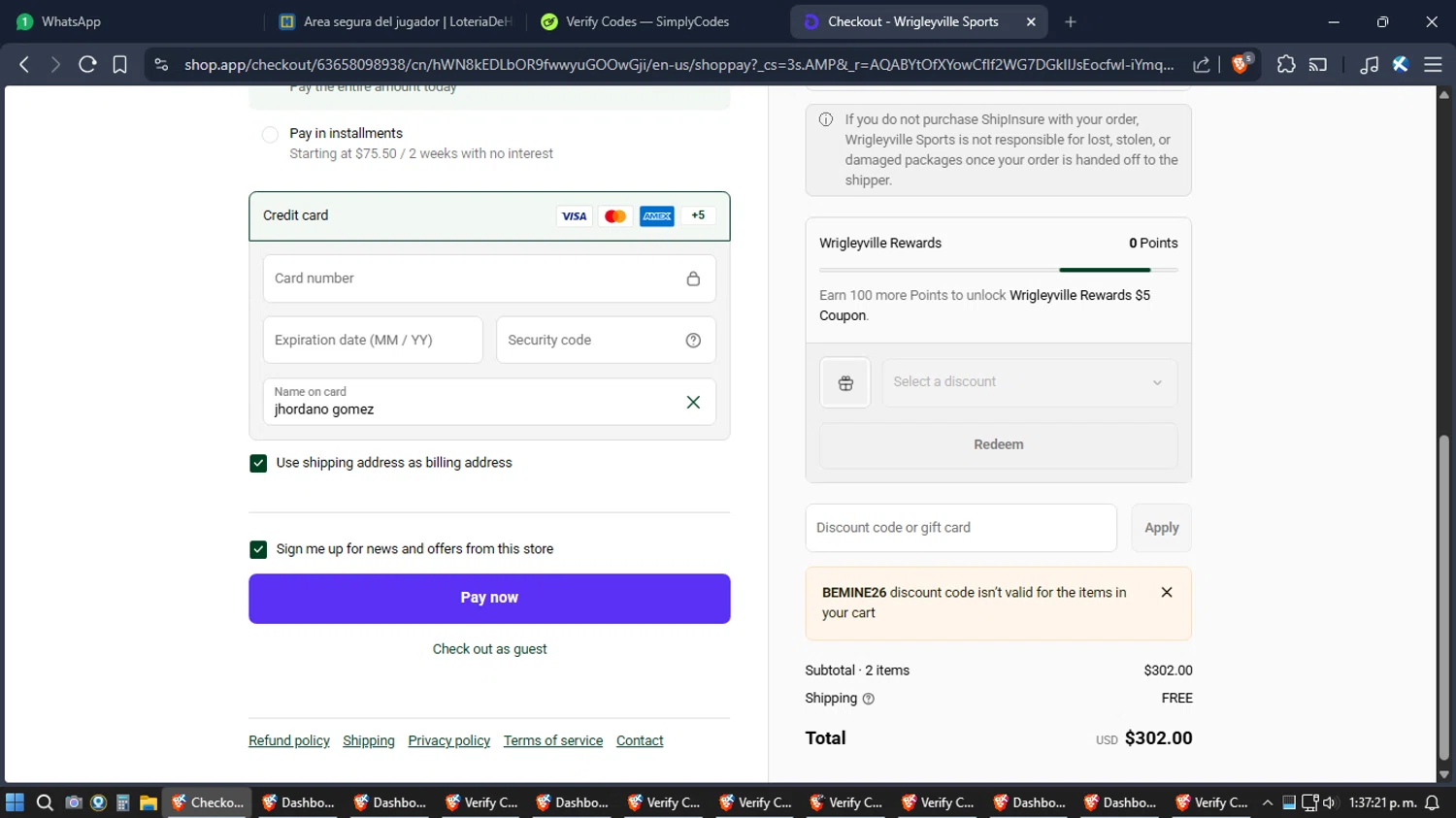Click the taskbar volume speaker icon

click(x=1329, y=802)
